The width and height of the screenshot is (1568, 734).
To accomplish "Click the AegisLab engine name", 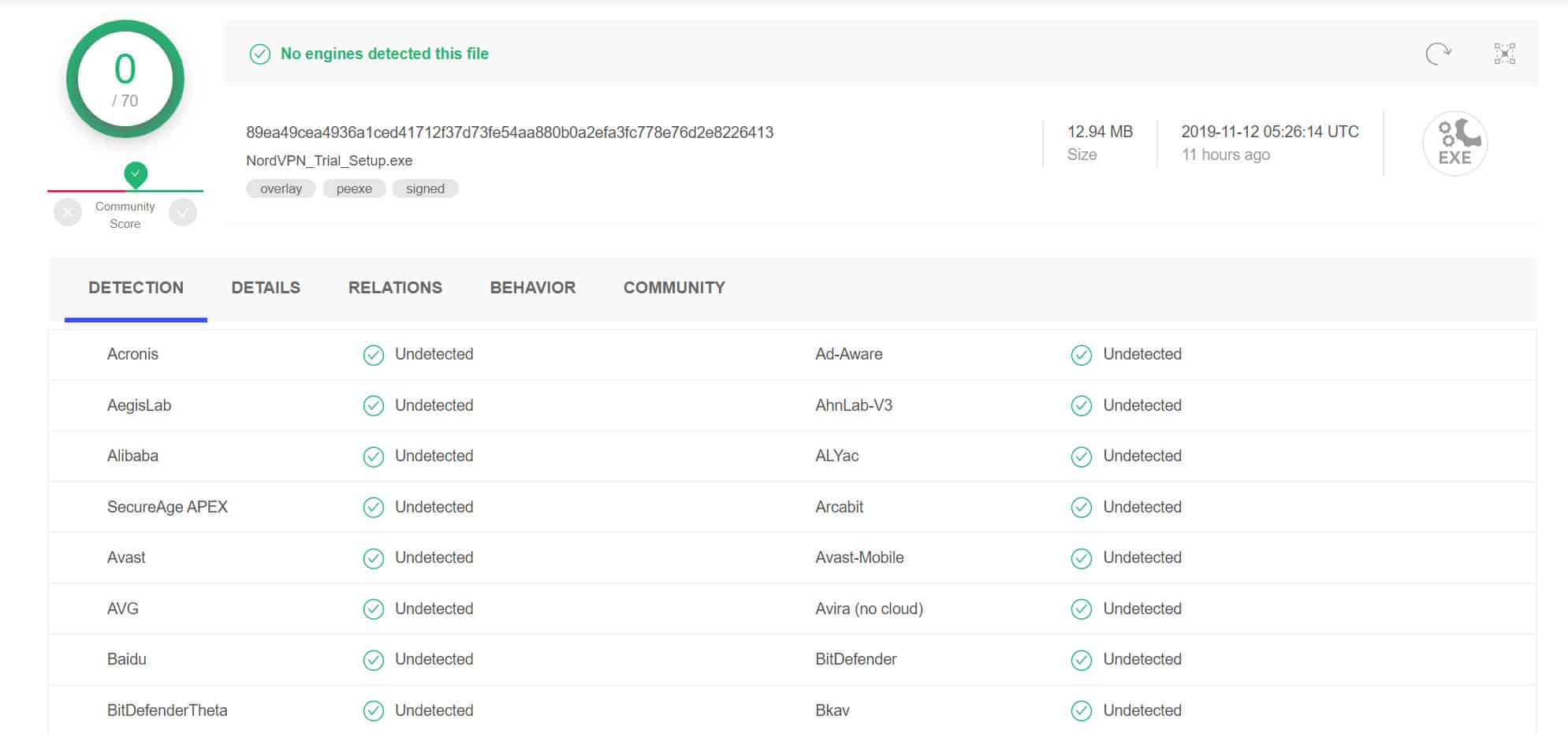I will click(139, 405).
